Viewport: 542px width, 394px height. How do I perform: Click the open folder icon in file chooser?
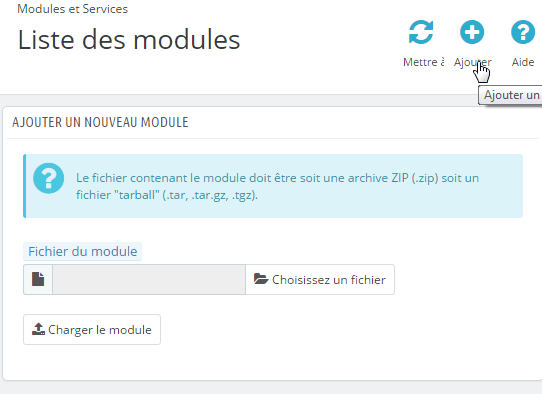click(x=261, y=279)
